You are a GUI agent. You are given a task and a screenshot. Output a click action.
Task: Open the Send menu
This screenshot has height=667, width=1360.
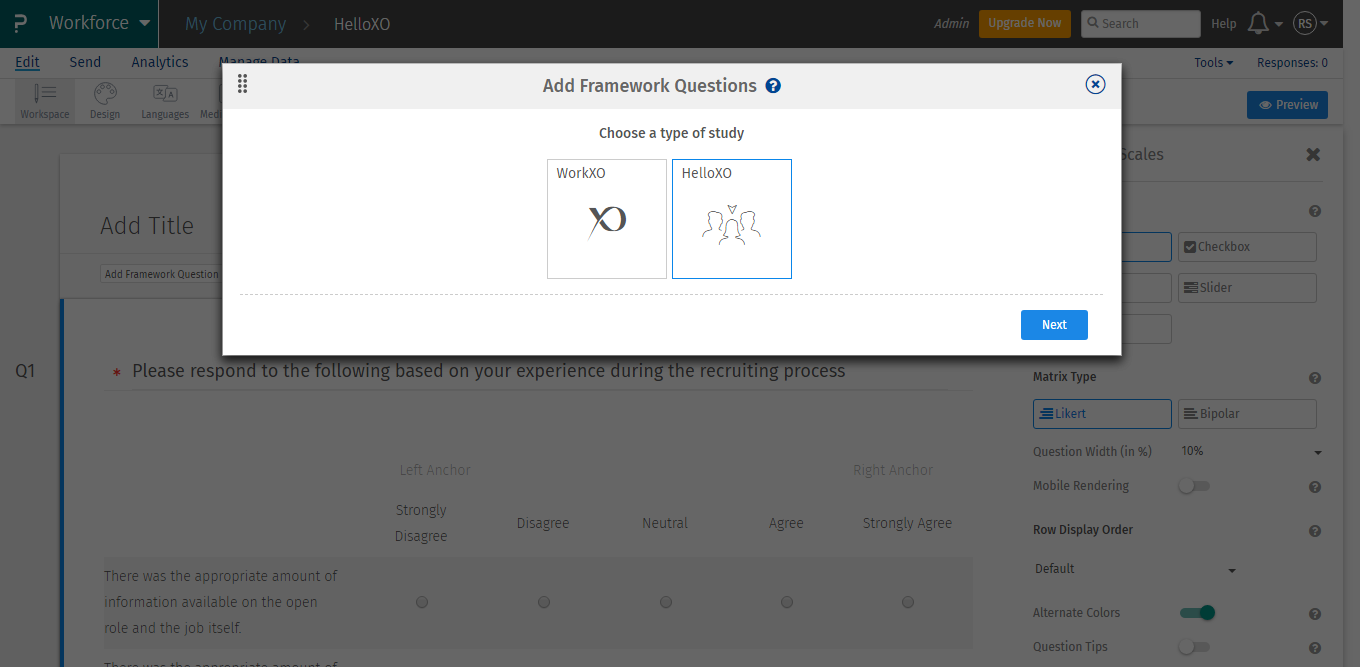tap(85, 61)
